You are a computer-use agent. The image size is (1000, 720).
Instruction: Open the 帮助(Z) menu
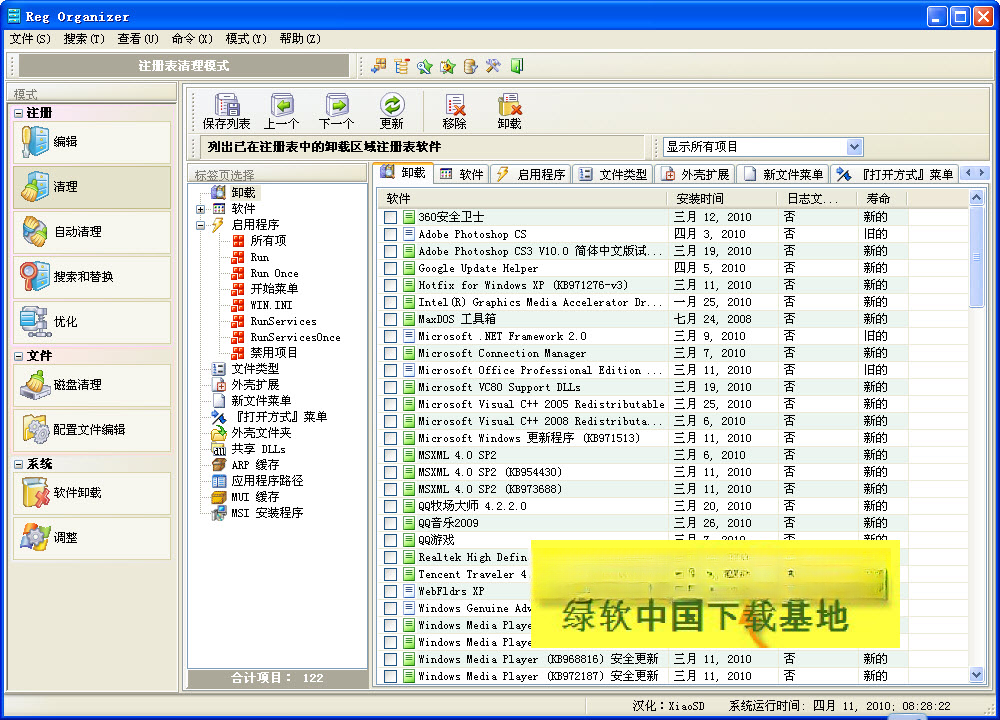[x=300, y=39]
